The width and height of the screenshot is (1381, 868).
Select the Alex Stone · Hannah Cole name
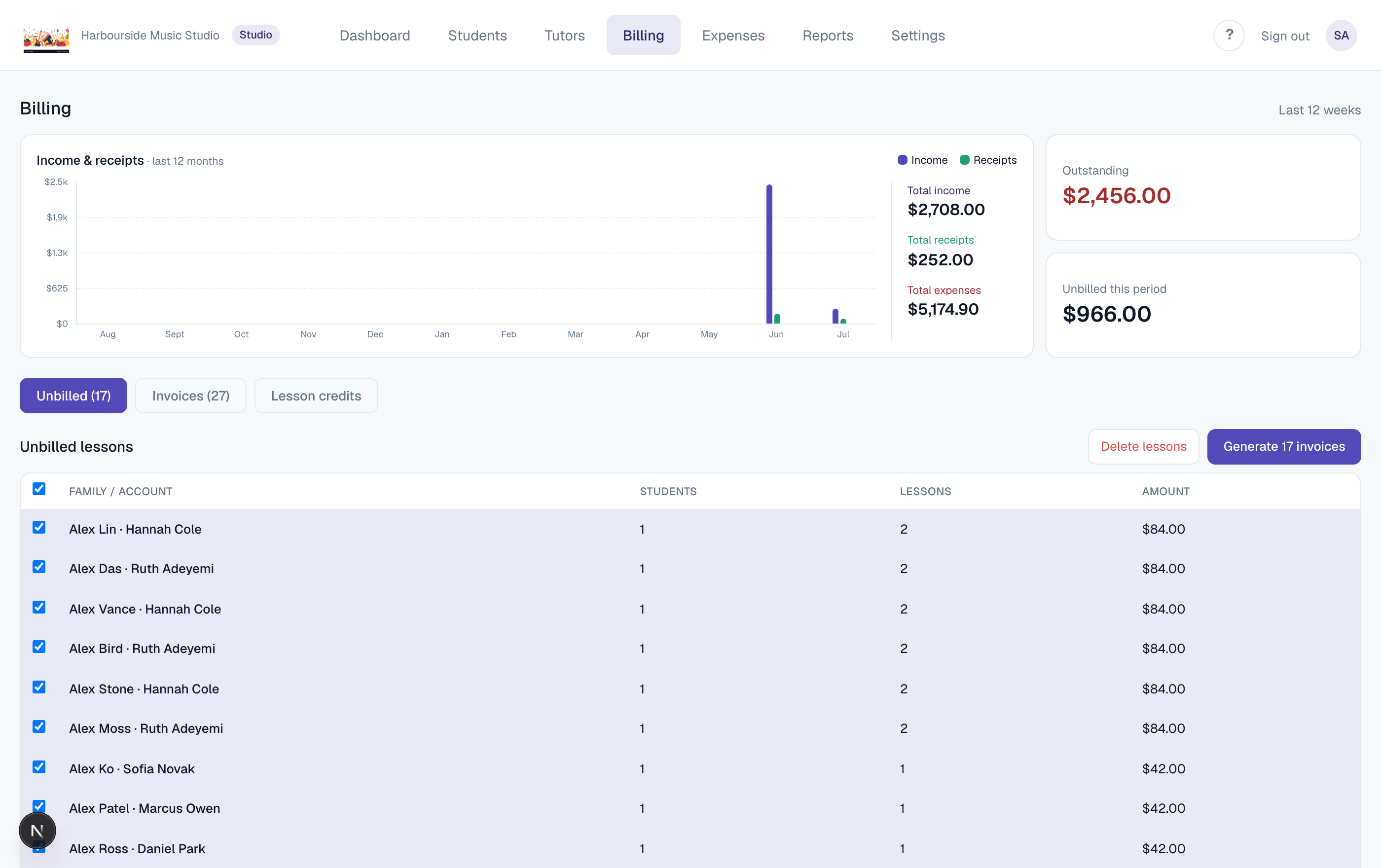[x=144, y=688]
